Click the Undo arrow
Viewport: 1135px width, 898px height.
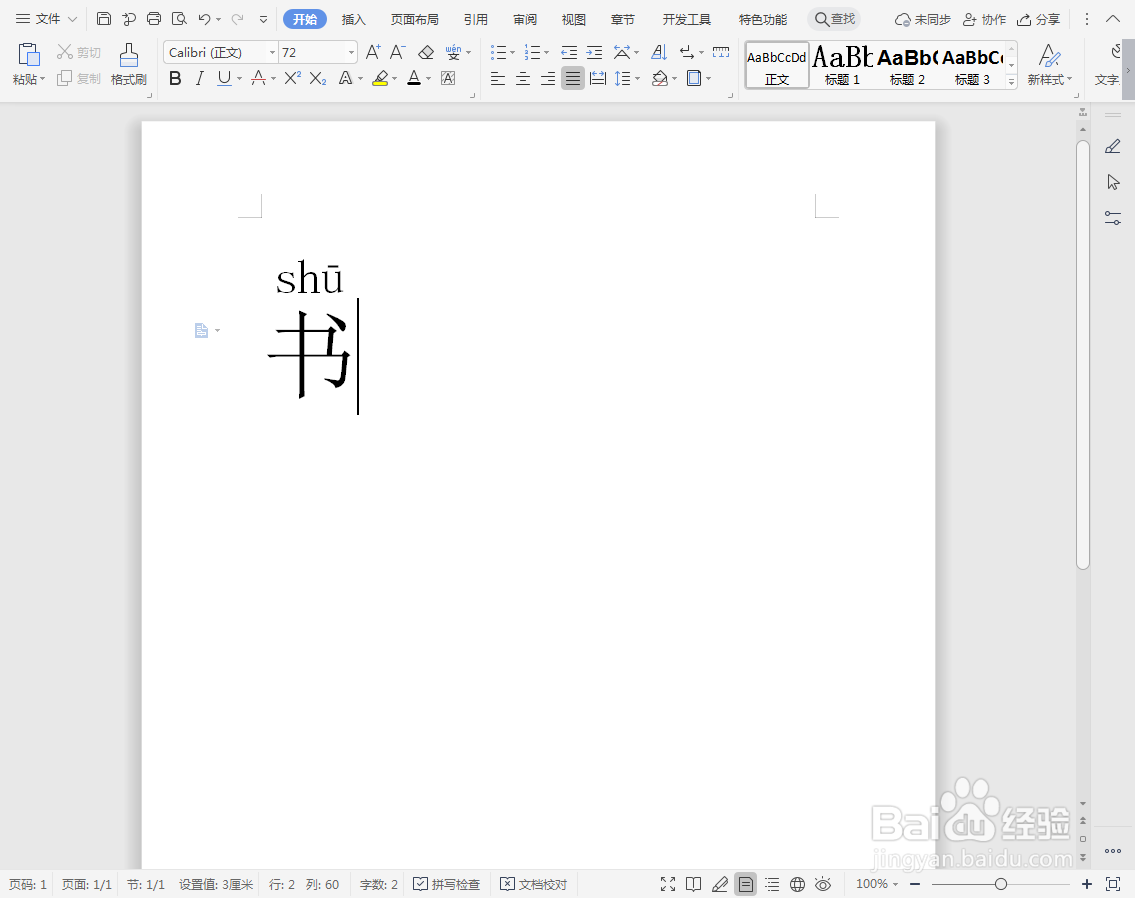204,19
